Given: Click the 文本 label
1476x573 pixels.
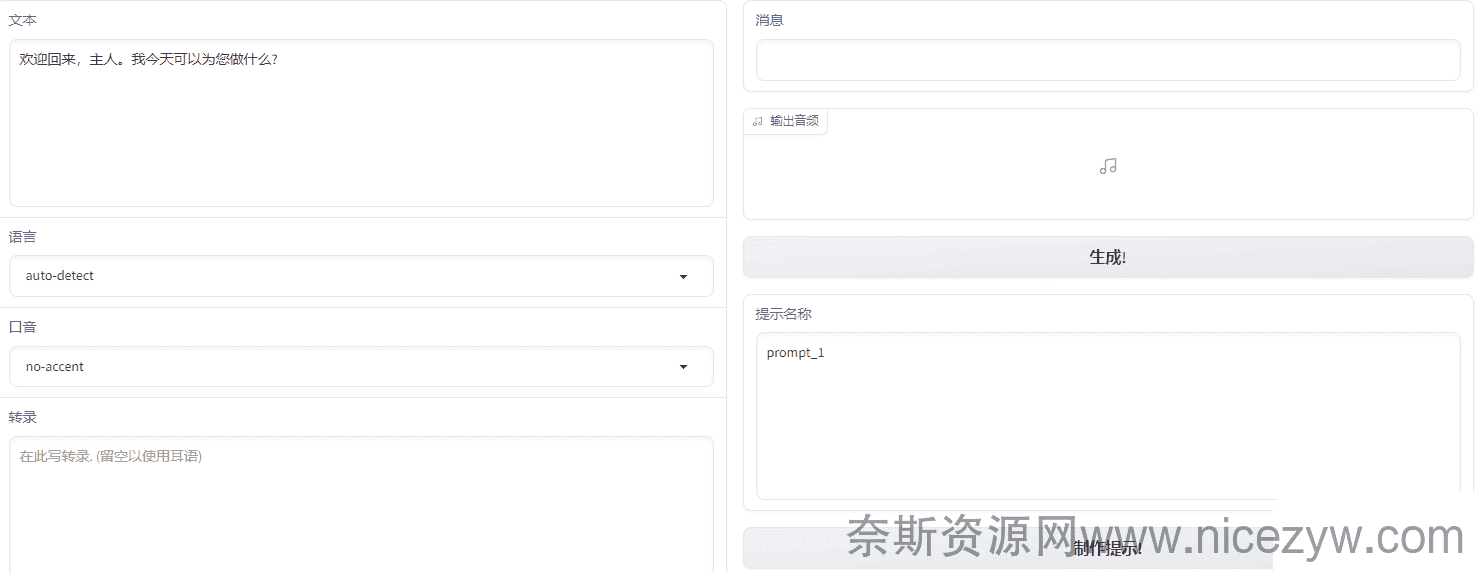Looking at the screenshot, I should [x=23, y=20].
